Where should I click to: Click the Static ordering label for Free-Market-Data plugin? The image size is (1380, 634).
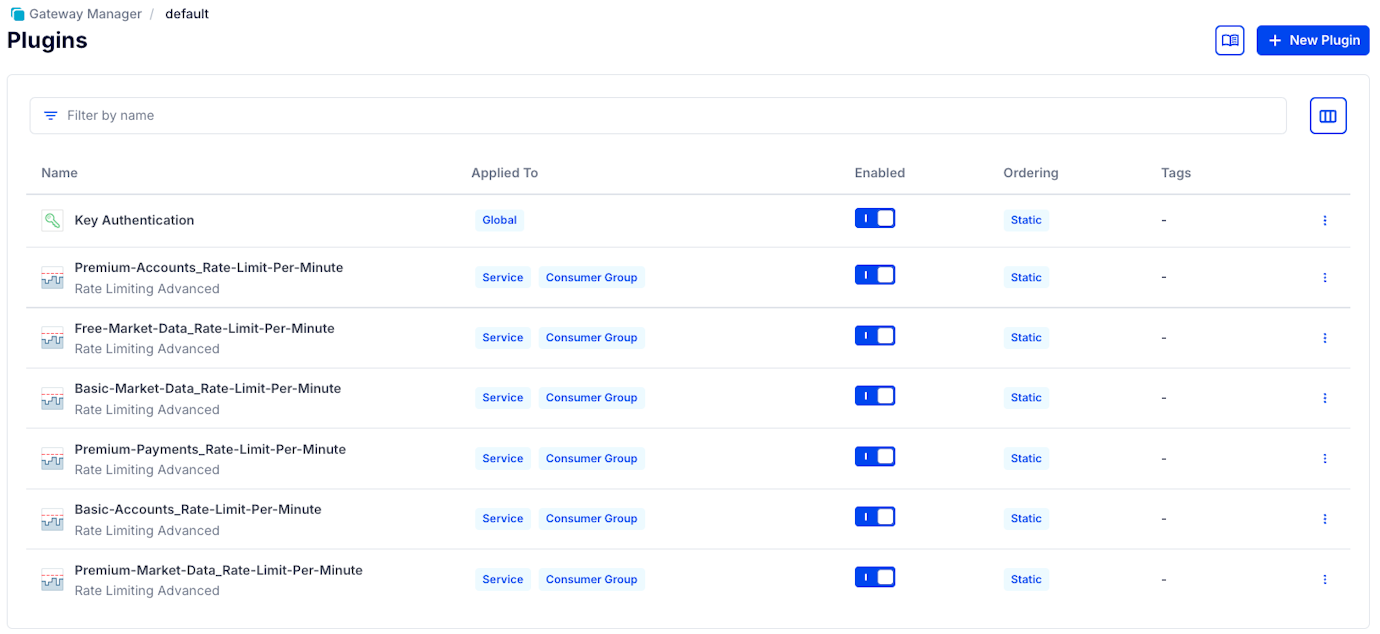[1026, 337]
